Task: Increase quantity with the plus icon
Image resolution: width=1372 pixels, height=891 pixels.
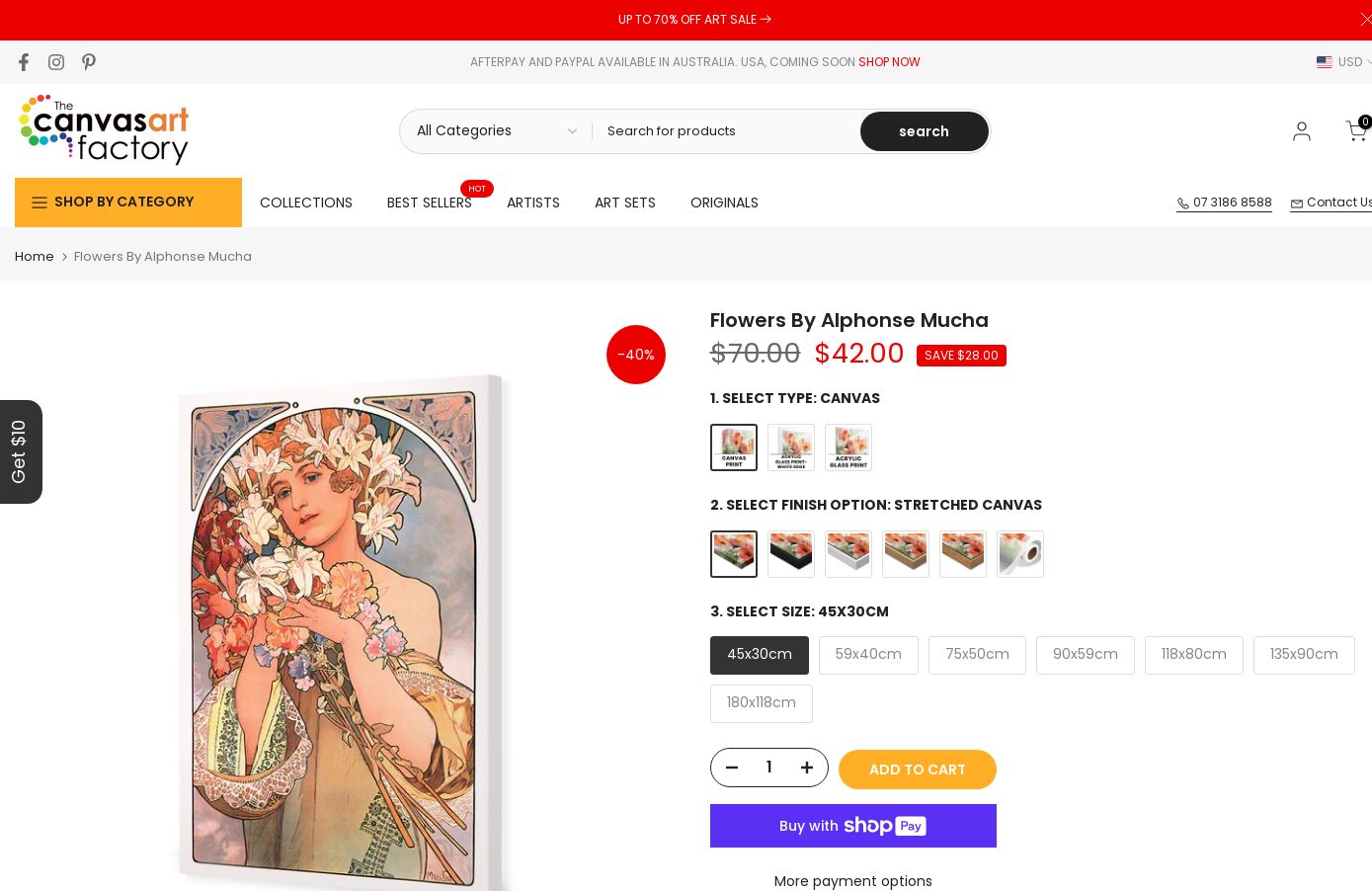Action: coord(807,768)
